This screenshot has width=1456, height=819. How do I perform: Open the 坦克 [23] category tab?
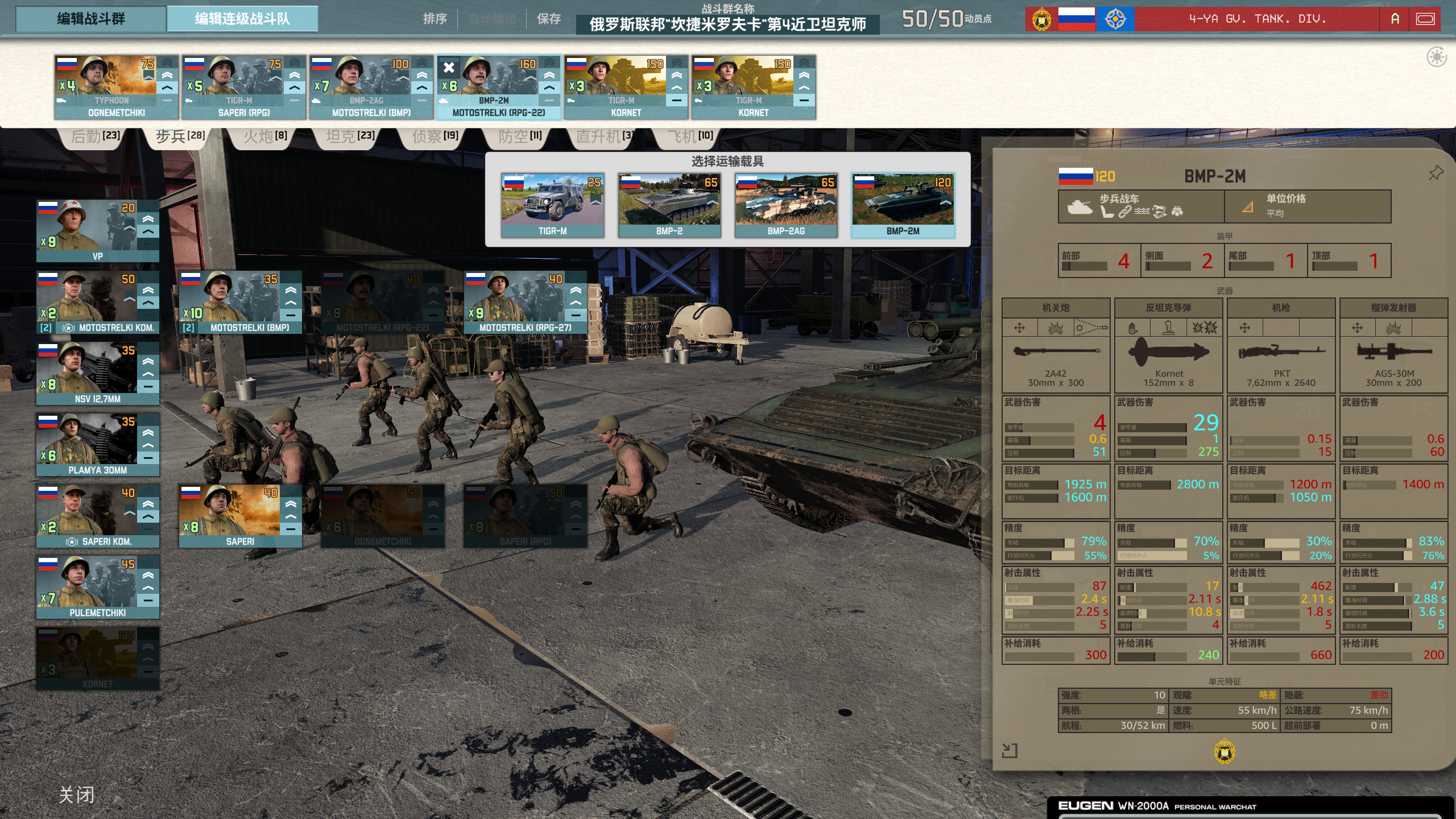(350, 136)
